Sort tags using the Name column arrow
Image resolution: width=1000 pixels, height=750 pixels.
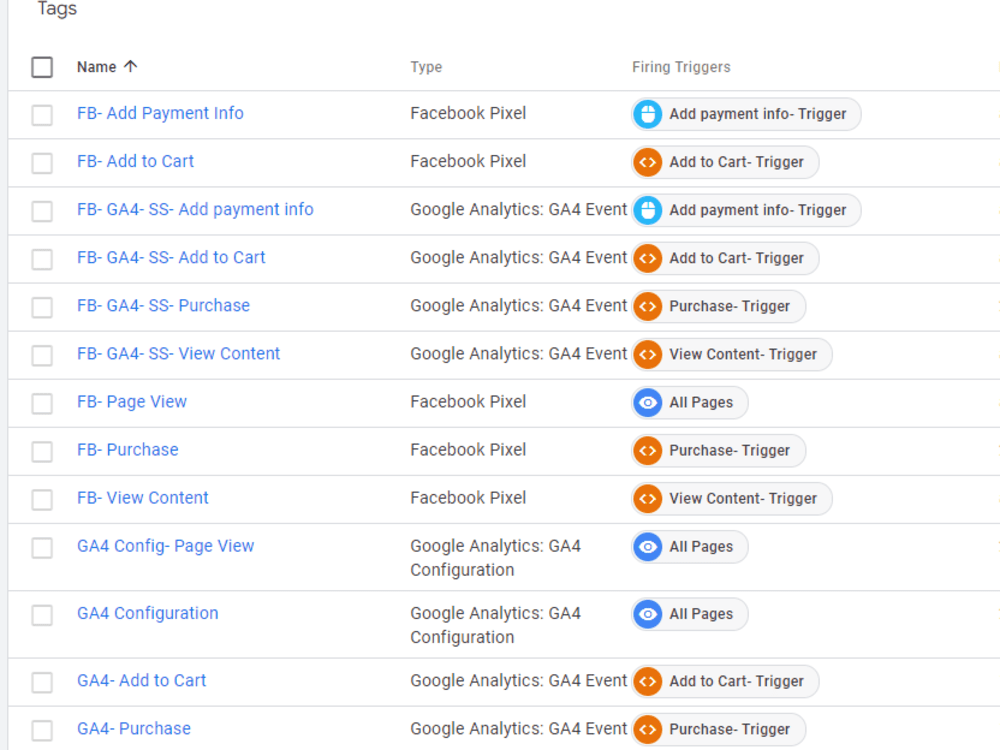coord(131,66)
